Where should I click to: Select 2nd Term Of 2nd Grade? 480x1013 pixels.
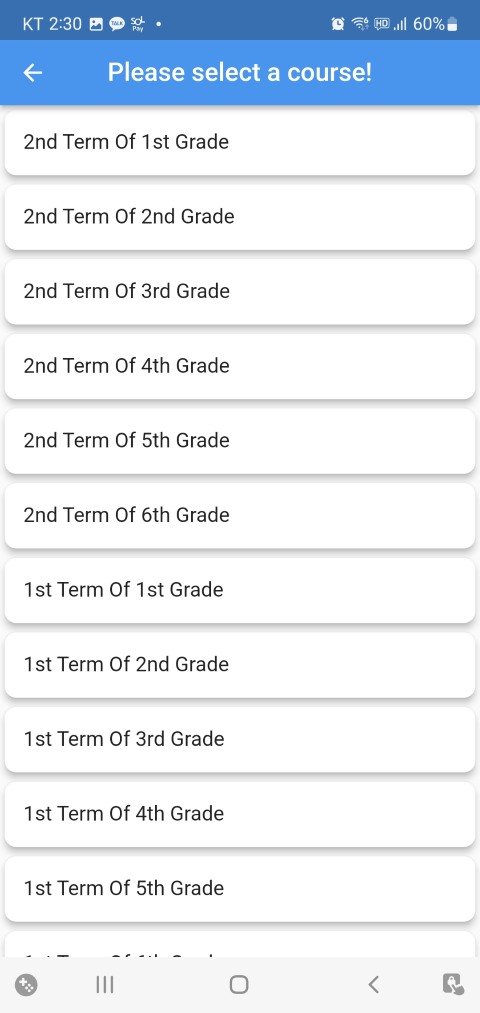(240, 217)
